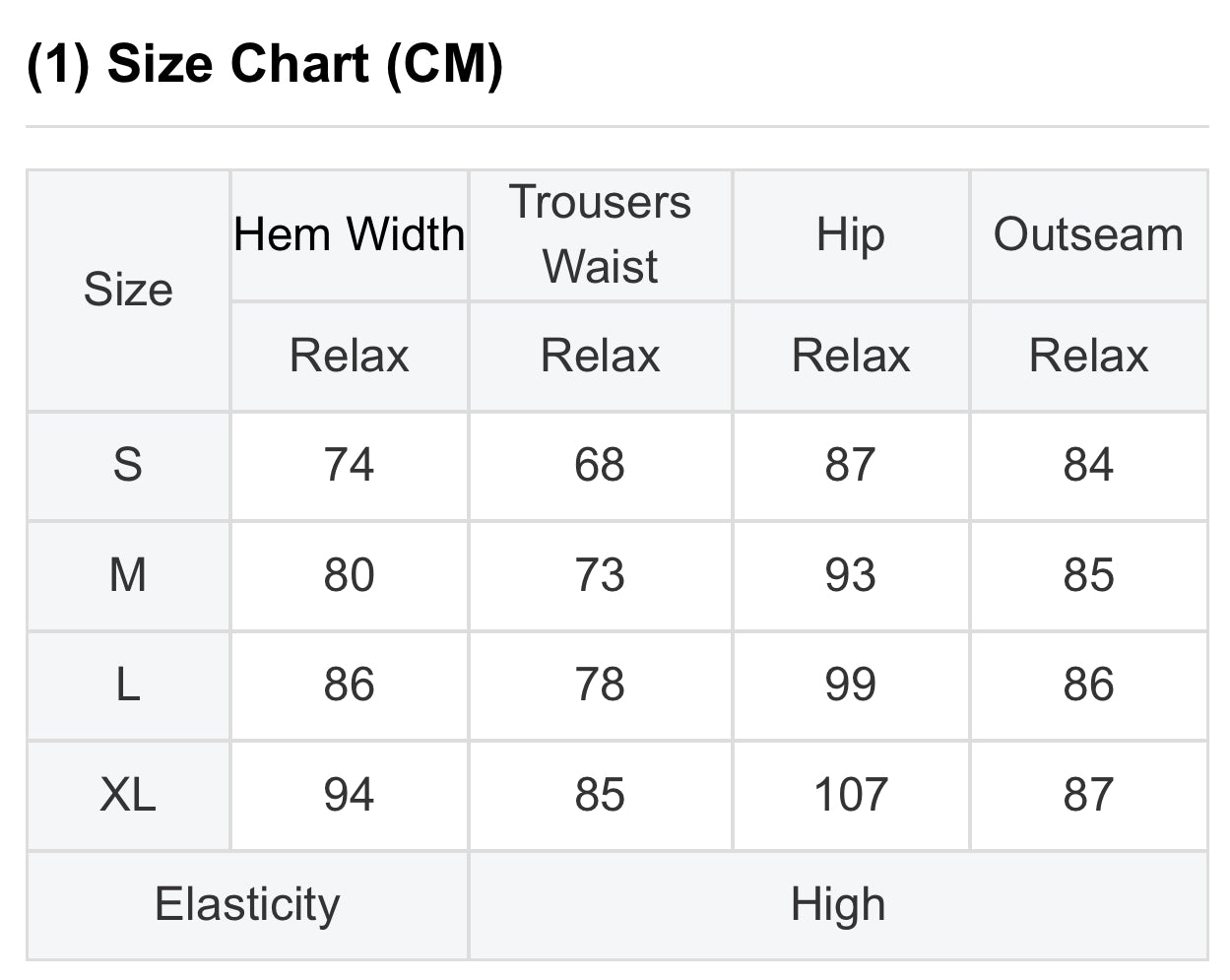Choose the size XL row label
The width and height of the screenshot is (1230, 980).
tap(128, 795)
